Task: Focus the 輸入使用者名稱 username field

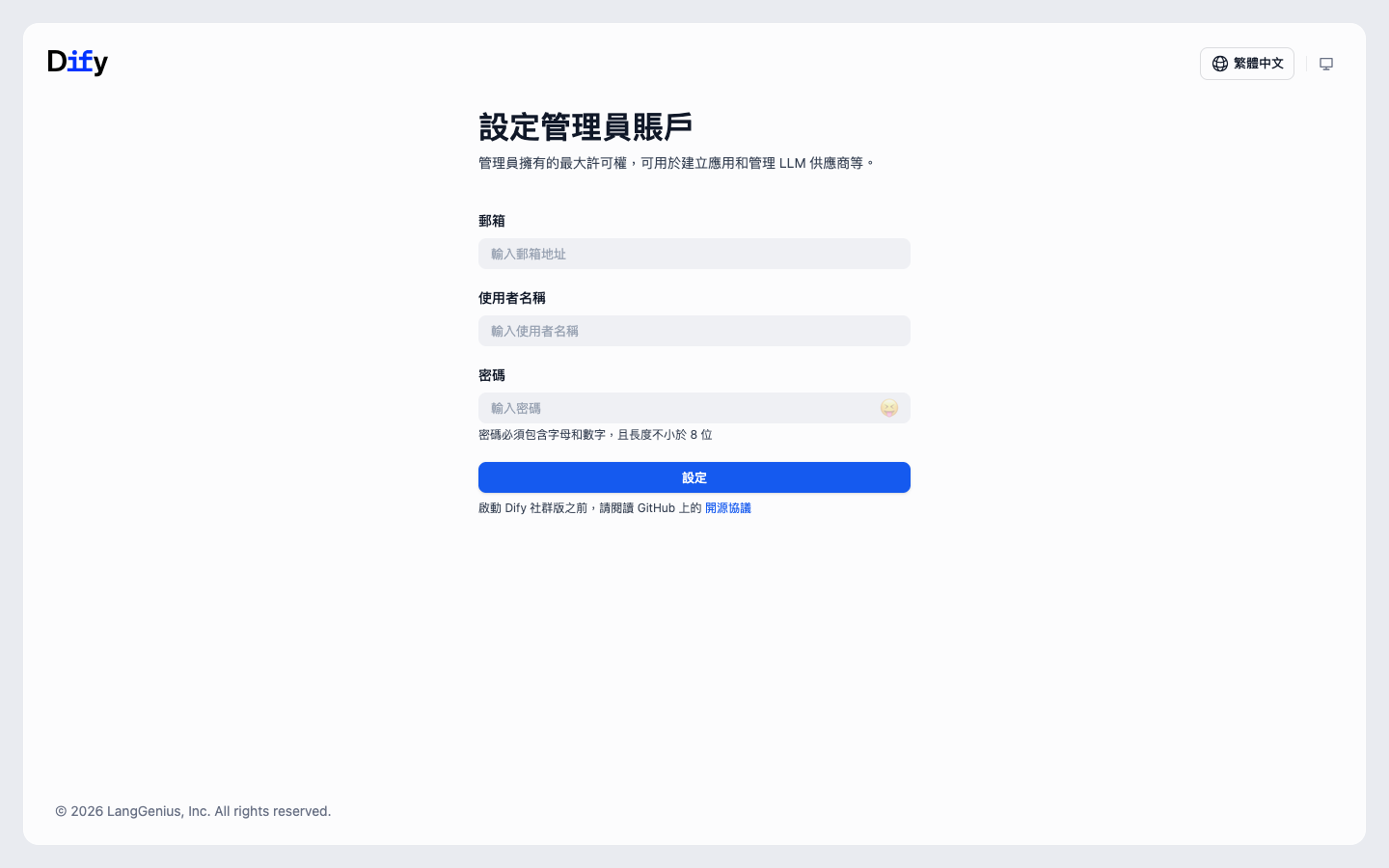Action: pyautogui.click(x=694, y=331)
